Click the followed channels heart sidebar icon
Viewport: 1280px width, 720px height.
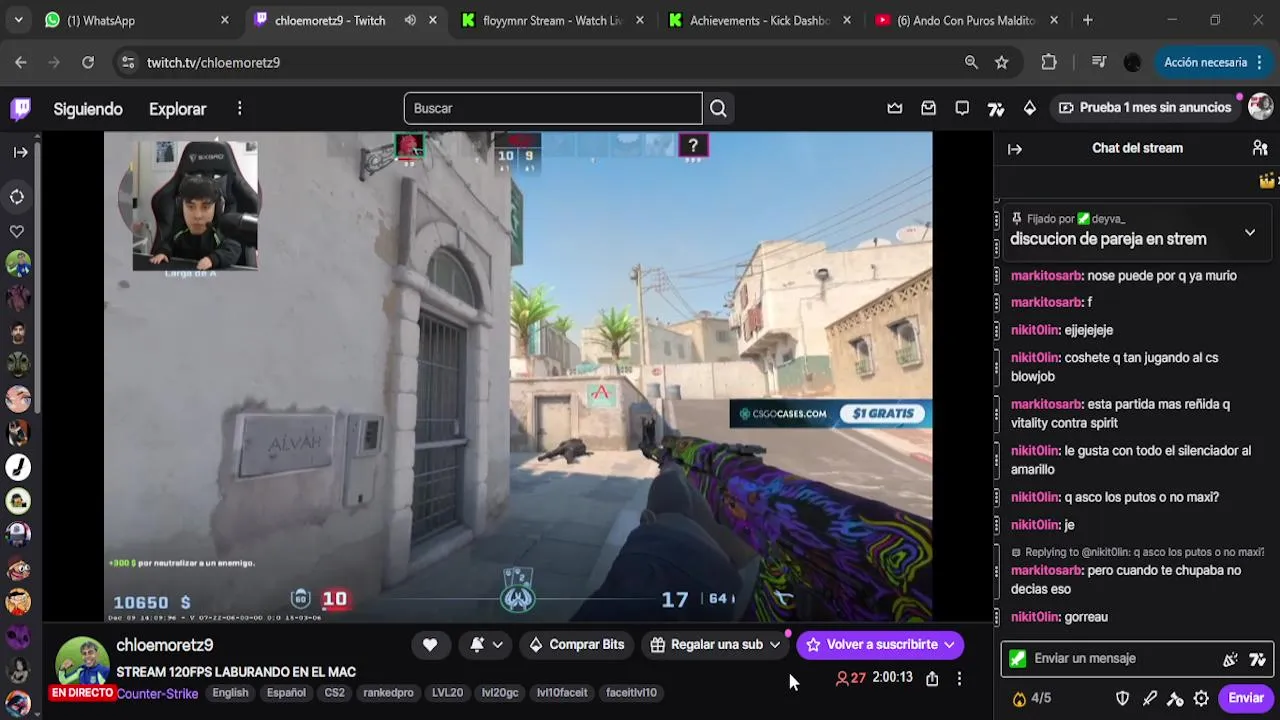point(17,231)
